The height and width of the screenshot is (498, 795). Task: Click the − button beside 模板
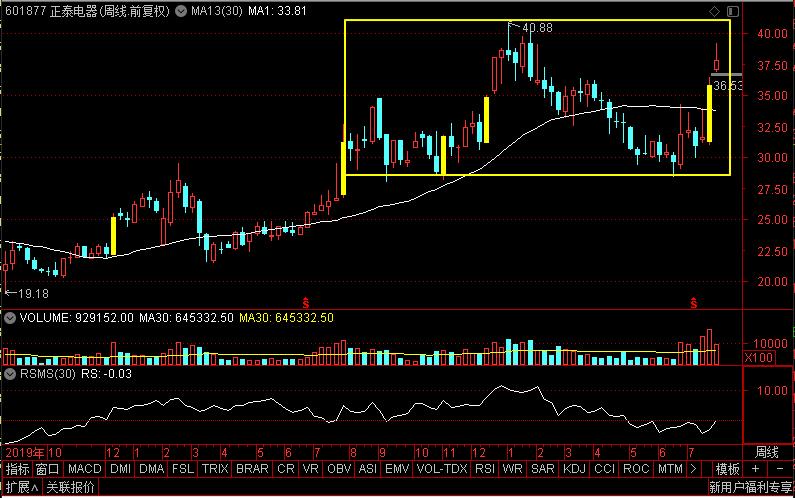780,469
